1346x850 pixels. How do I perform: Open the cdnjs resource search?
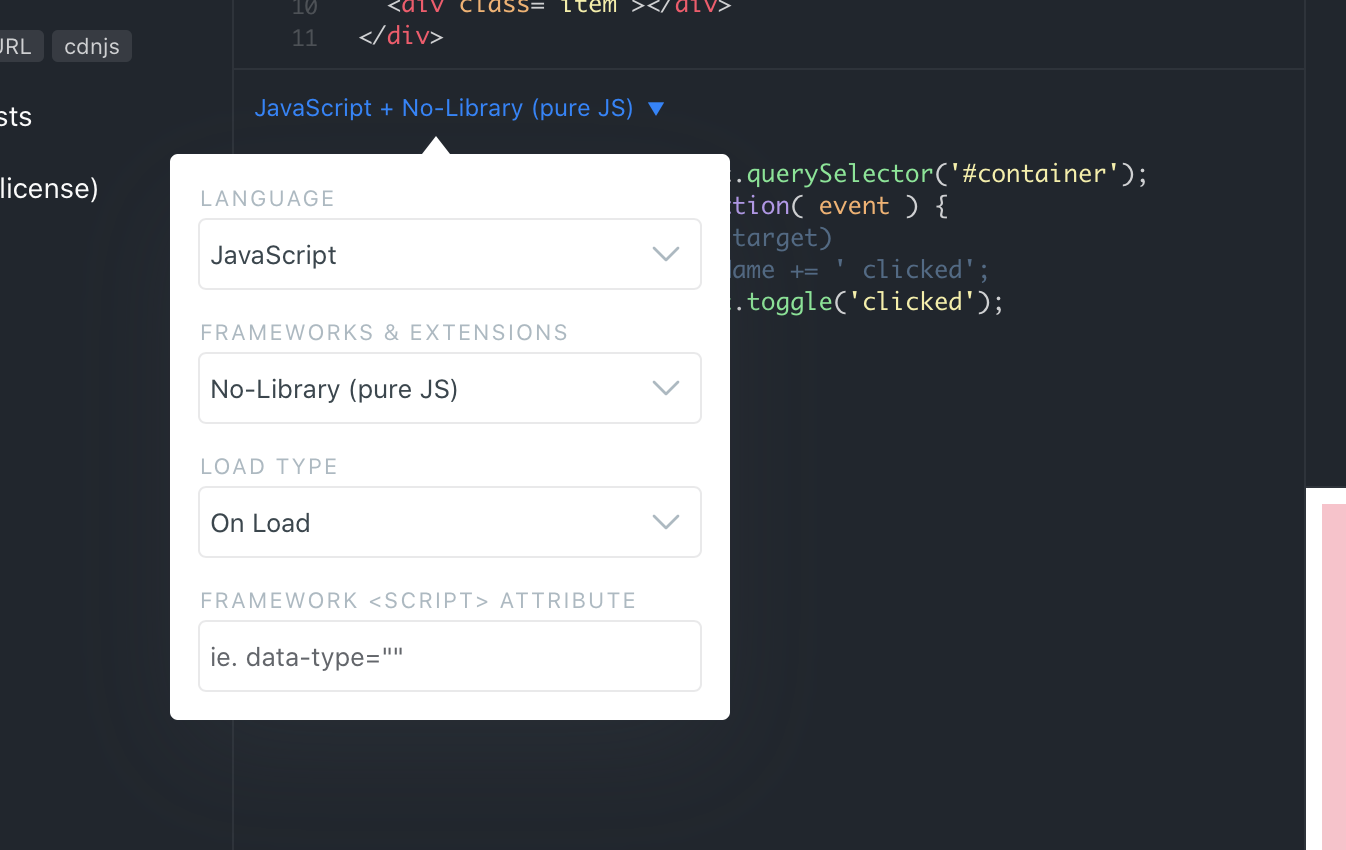(91, 46)
